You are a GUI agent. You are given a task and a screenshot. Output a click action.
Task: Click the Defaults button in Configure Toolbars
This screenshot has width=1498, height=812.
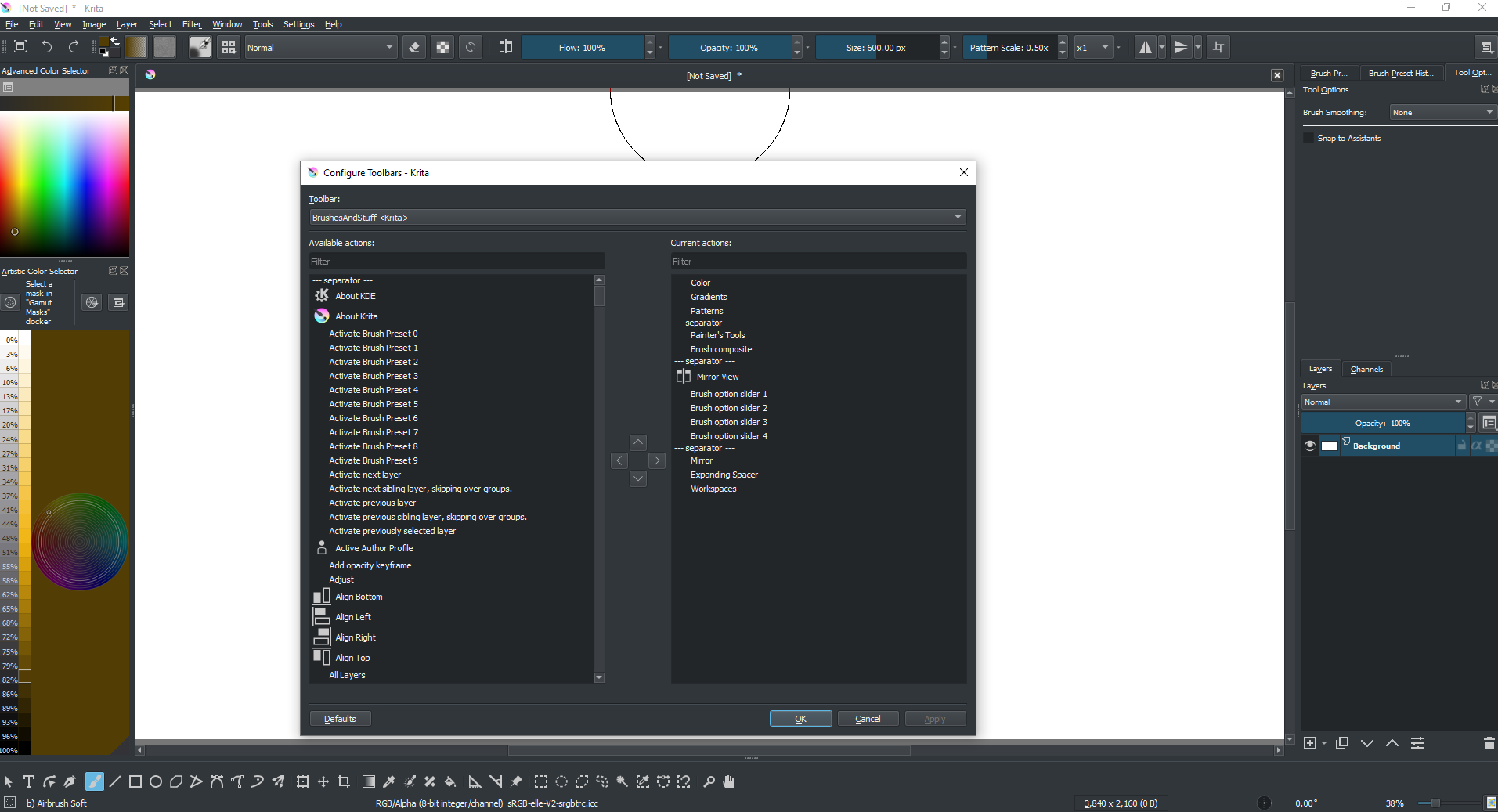[340, 718]
